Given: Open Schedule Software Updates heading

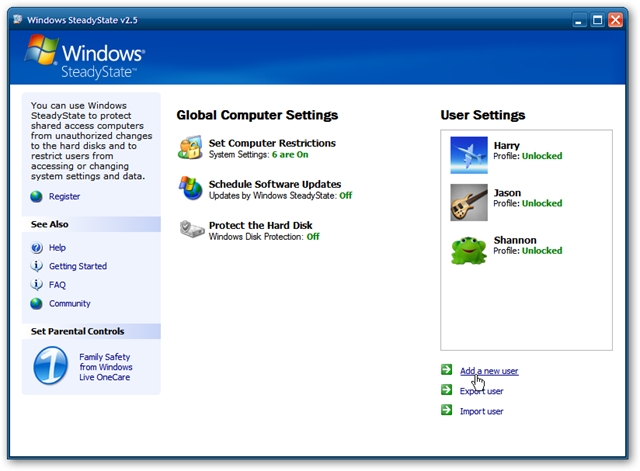Looking at the screenshot, I should (x=275, y=184).
